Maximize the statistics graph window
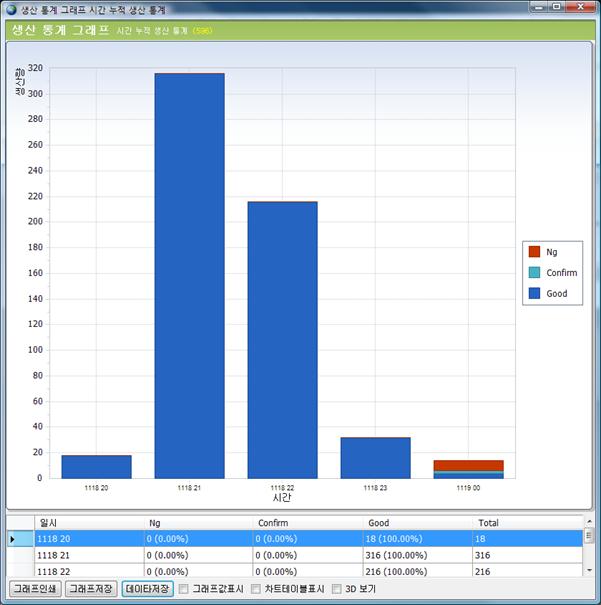Screen dimensions: 601x605 point(557,7)
